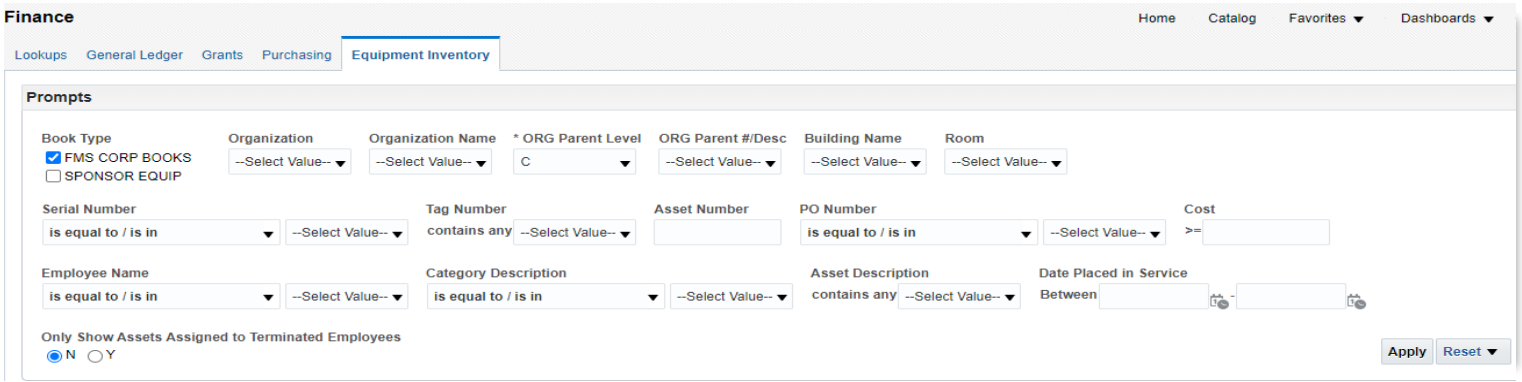1522x382 pixels.
Task: Open the Organization Name dropdown
Action: 430,162
